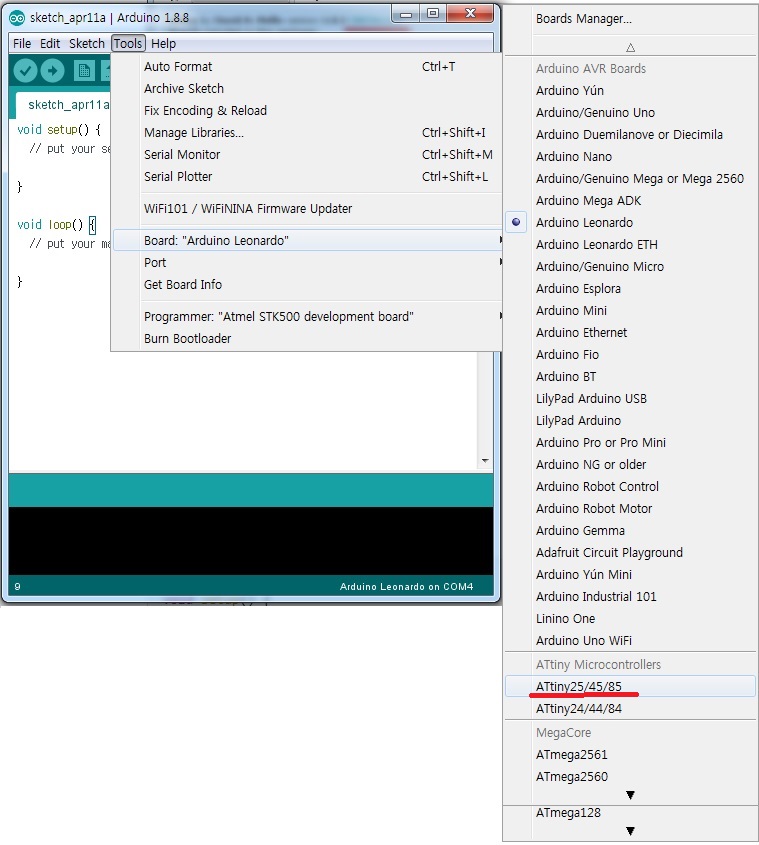The image size is (759, 845).
Task: Select Arduino Esplora board
Action: [x=630, y=289]
